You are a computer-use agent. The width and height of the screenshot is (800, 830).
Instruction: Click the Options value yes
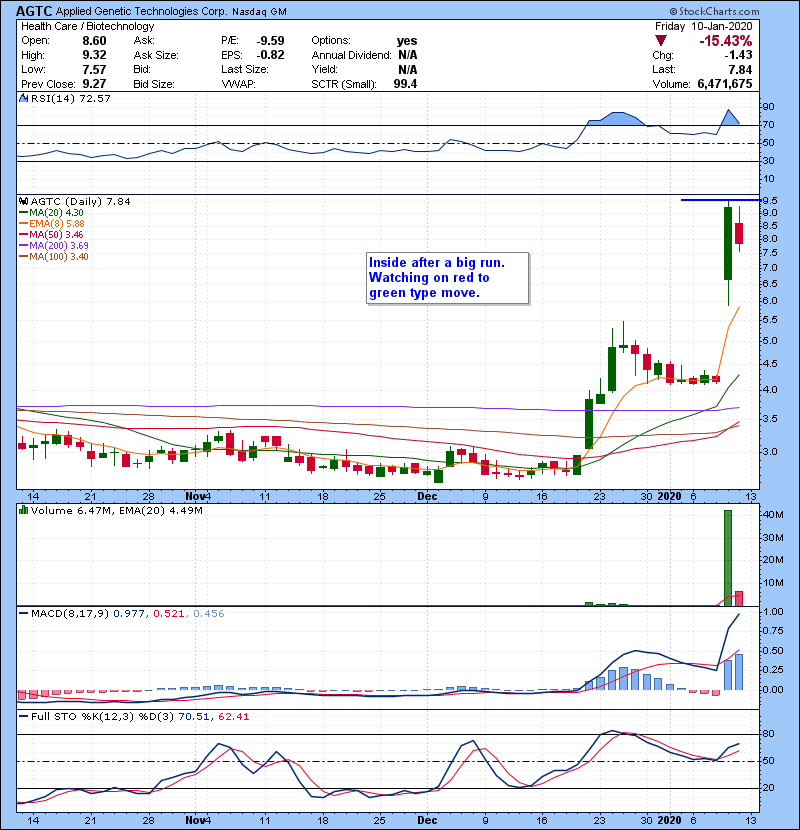[407, 41]
